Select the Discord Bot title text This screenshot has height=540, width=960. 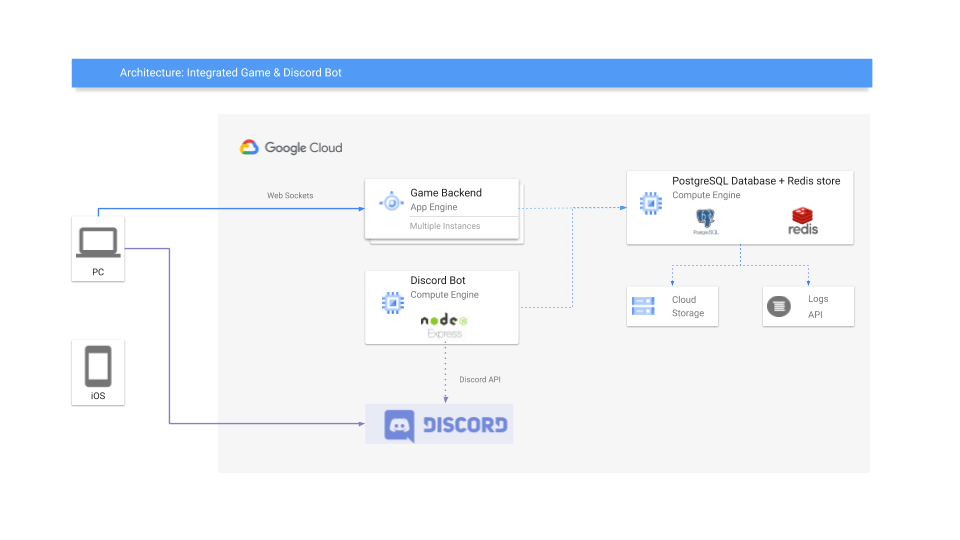[438, 280]
